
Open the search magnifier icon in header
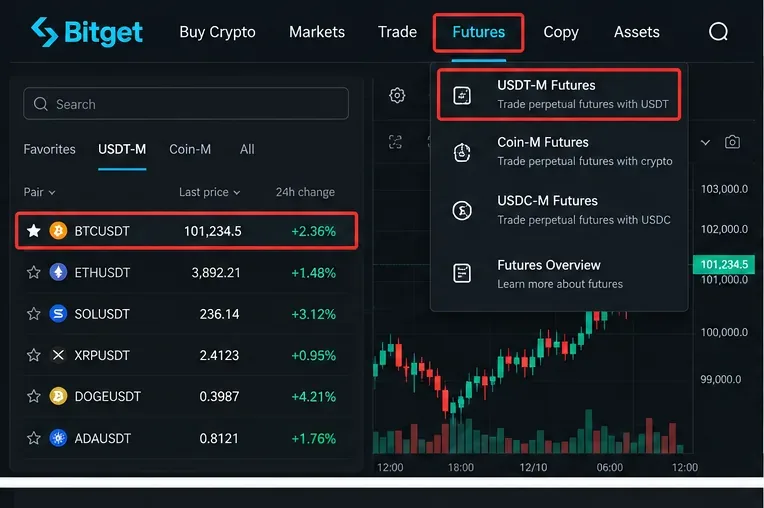pos(718,32)
